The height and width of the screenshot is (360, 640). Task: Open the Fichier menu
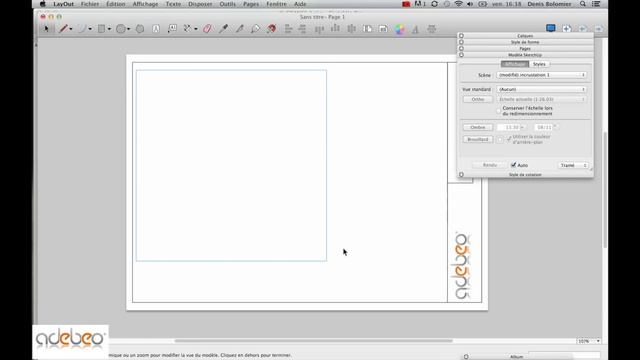(x=90, y=4)
